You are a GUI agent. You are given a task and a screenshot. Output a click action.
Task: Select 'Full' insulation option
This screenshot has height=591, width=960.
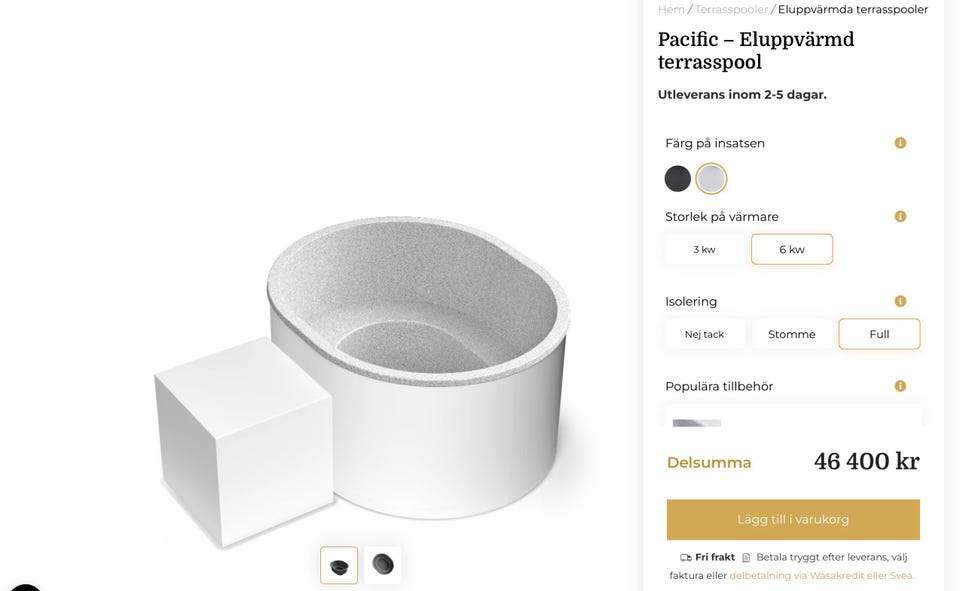click(879, 334)
